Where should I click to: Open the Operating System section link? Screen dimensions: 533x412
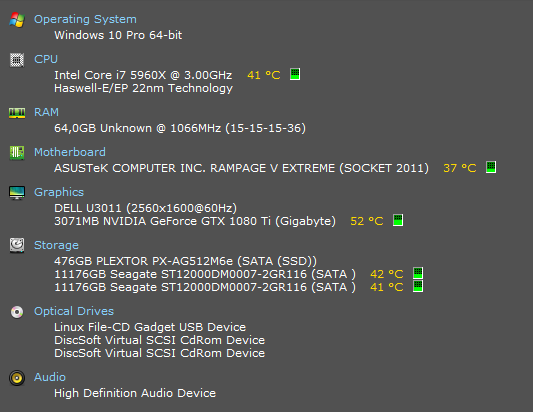click(85, 19)
